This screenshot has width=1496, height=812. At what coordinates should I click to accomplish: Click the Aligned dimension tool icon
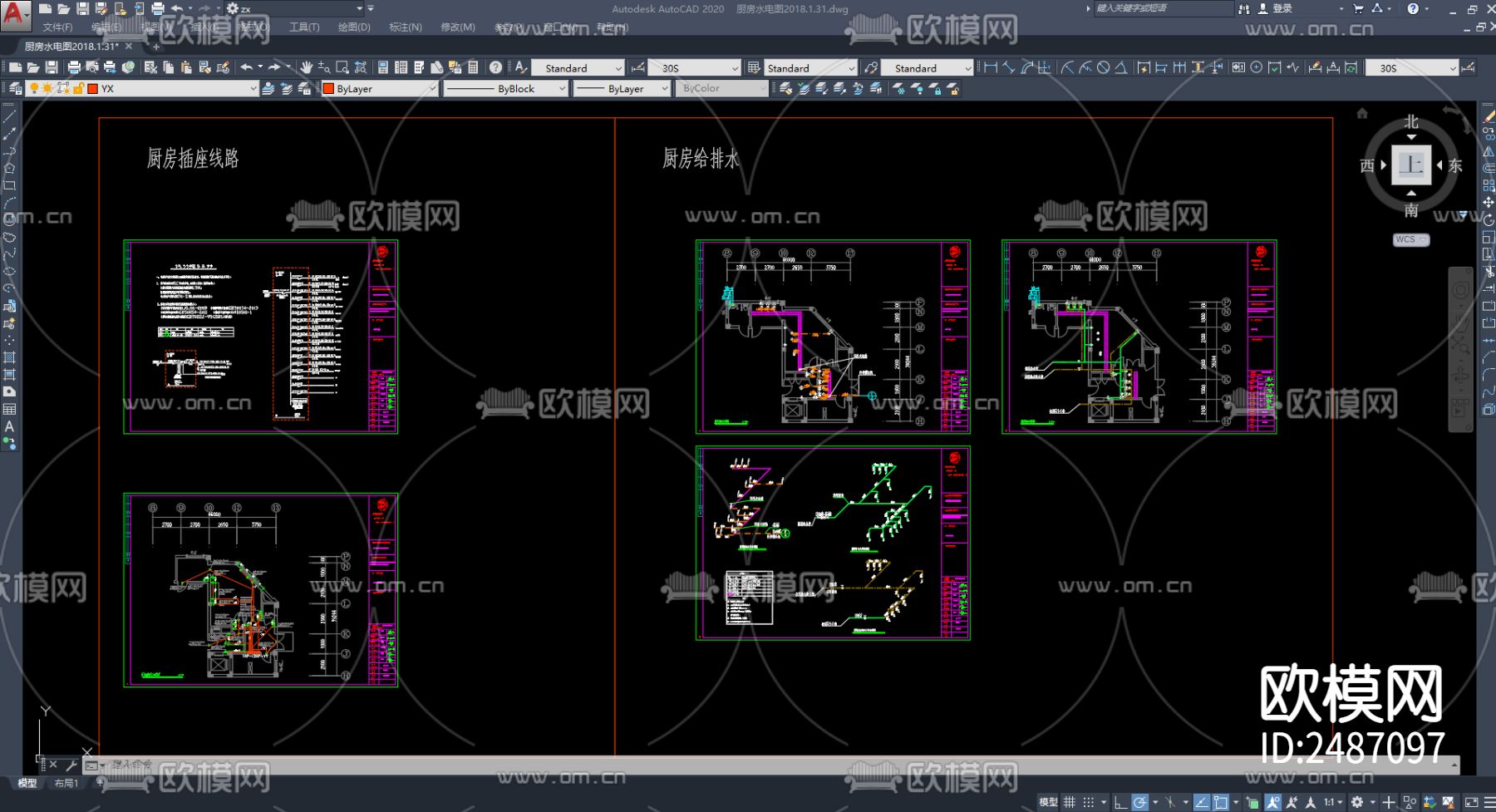tap(1009, 67)
